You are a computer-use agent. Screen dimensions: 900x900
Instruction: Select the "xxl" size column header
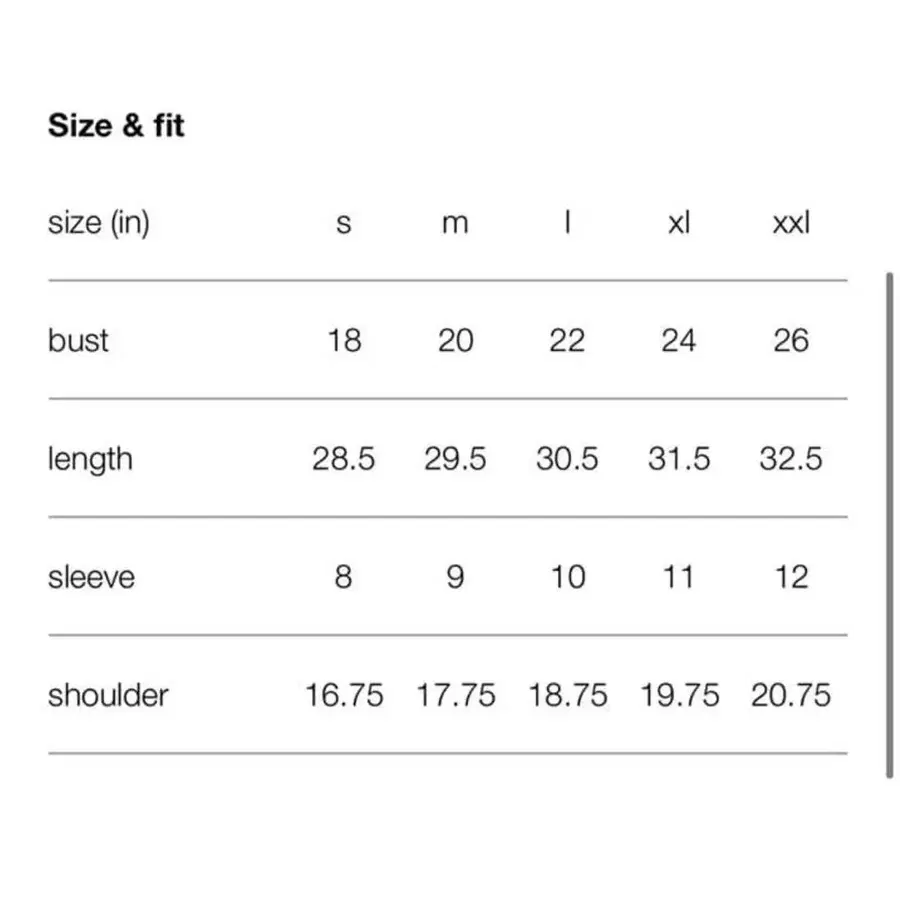791,222
